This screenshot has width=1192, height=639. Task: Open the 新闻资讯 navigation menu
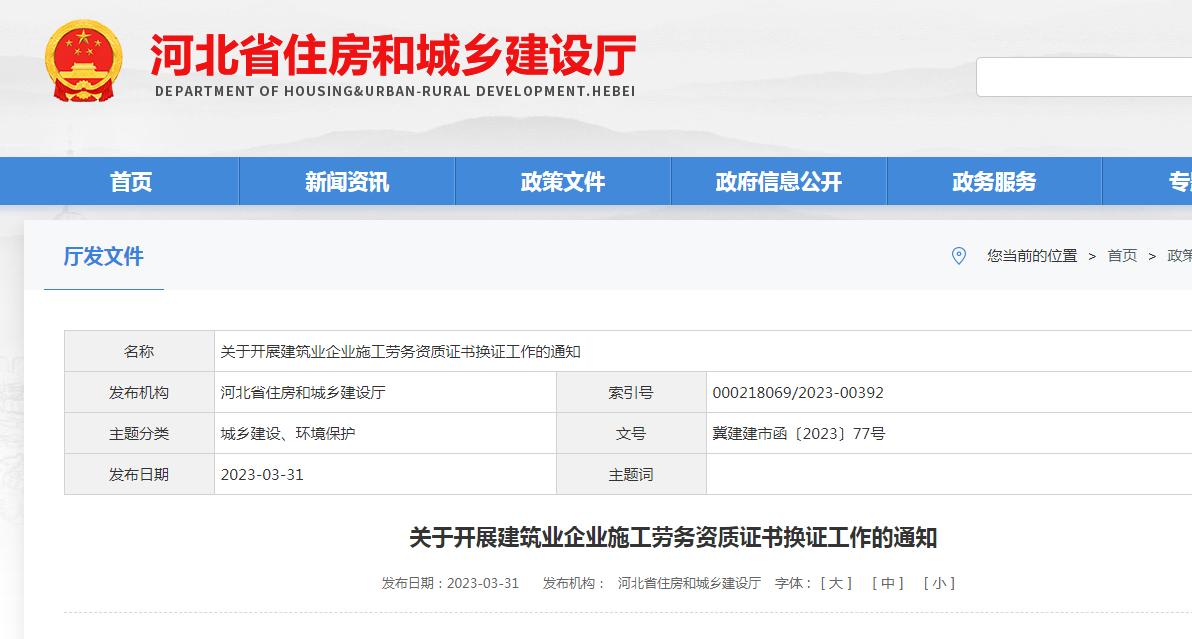coord(347,182)
